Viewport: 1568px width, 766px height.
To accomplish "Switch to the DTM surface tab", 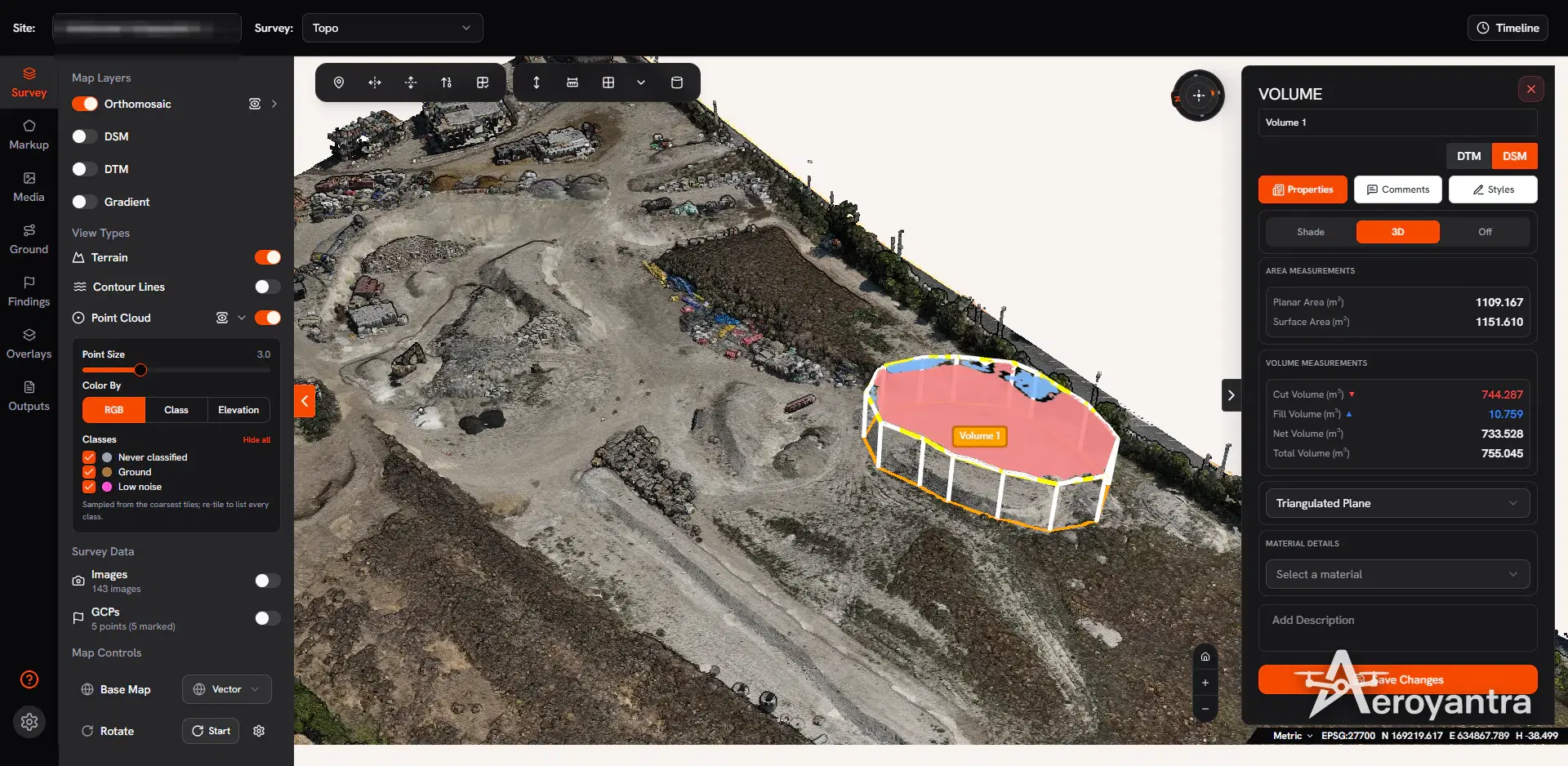I will click(x=1468, y=156).
